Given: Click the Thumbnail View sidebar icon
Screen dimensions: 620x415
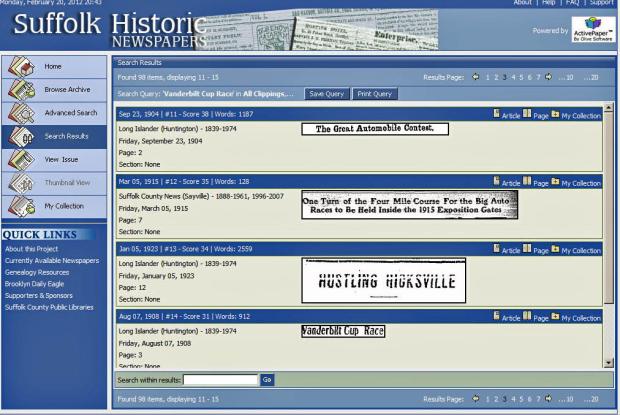Looking at the screenshot, I should [x=21, y=183].
